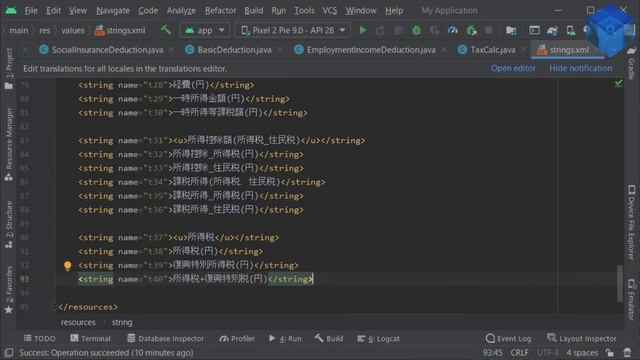Collapse the resources tag fold marker
Viewport: 640px width, 360px height.
[x=53, y=307]
